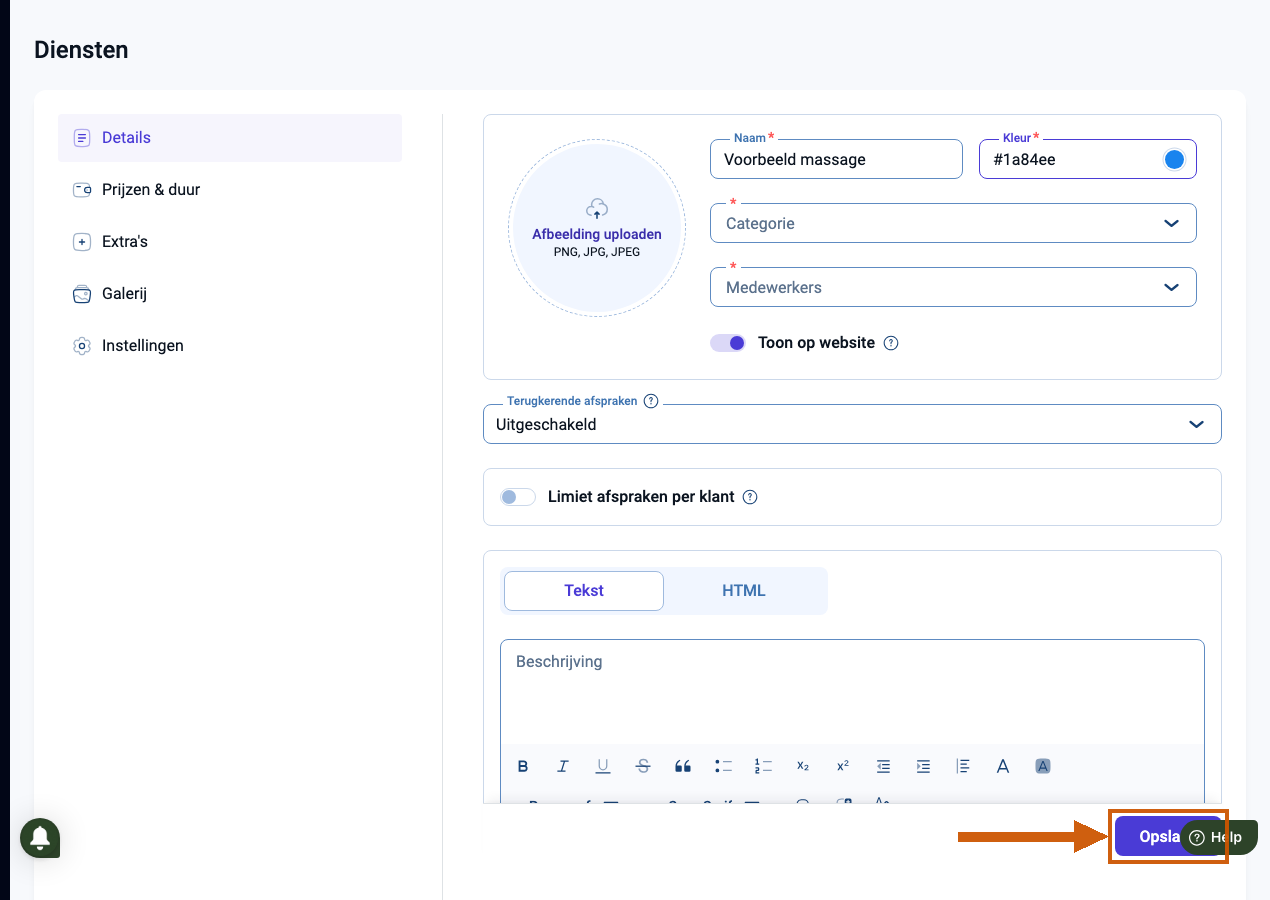The height and width of the screenshot is (900, 1270).
Task: Change the text background highlight color
Action: (1043, 767)
